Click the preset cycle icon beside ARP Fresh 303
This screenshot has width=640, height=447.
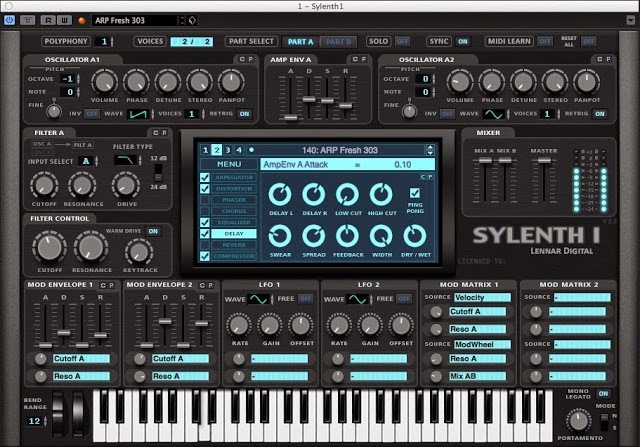tap(192, 20)
